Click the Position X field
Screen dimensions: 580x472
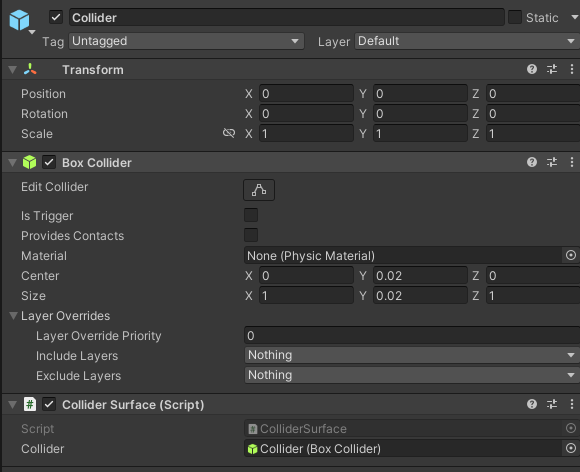click(x=306, y=94)
